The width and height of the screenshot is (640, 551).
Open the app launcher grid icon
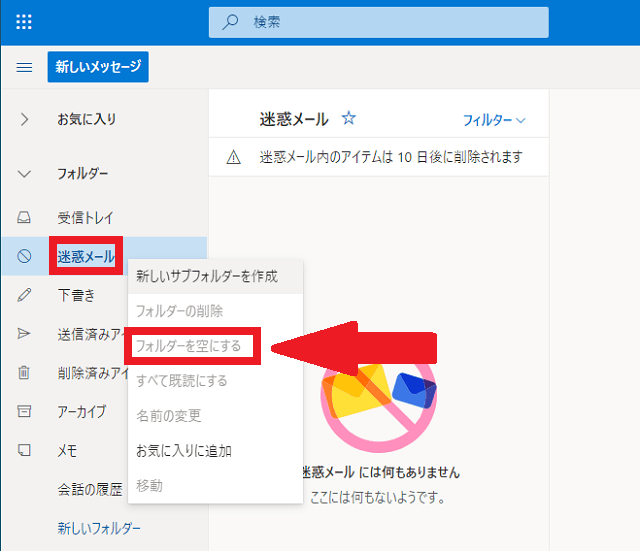pyautogui.click(x=24, y=22)
